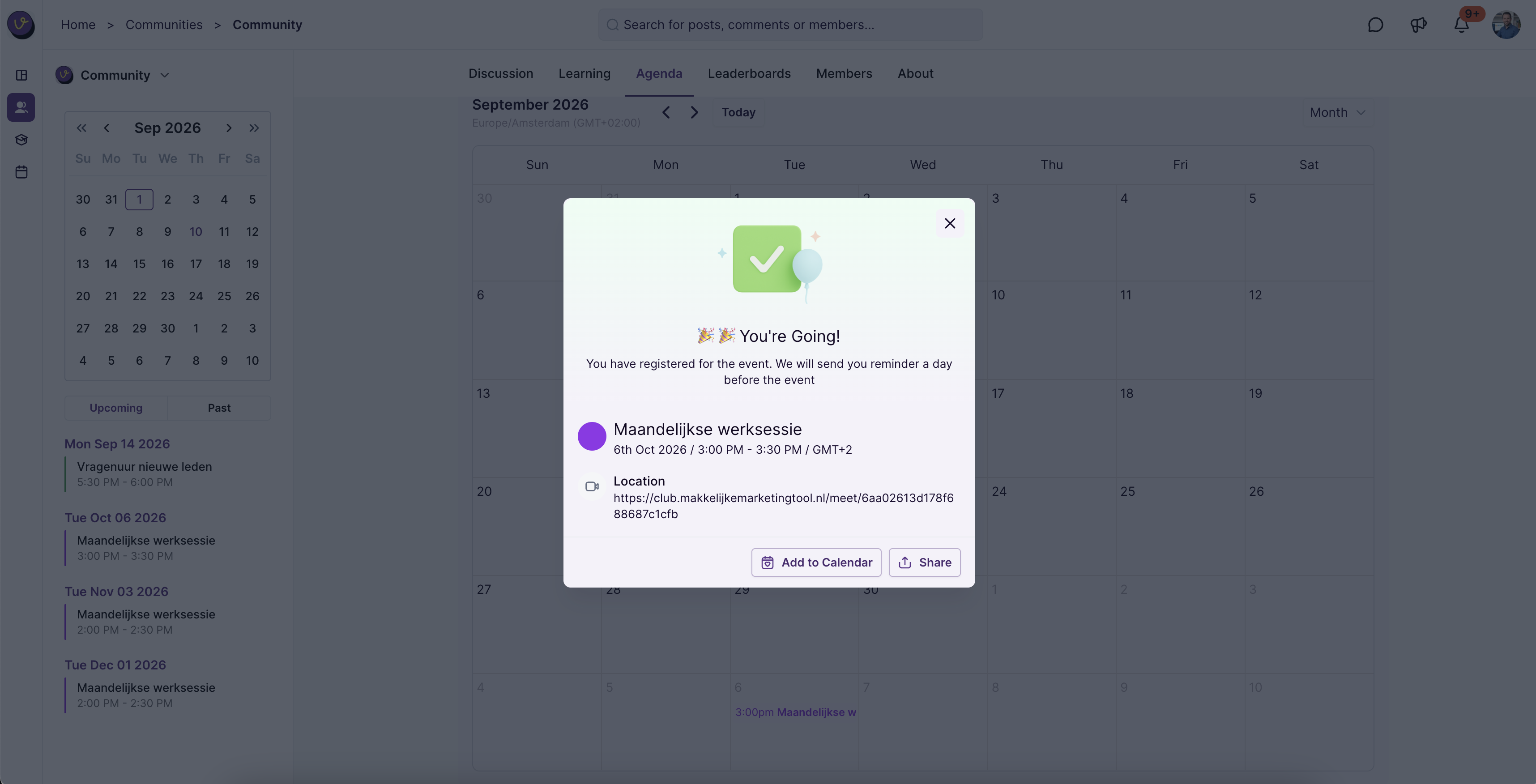Click Add to Calendar button
The height and width of the screenshot is (784, 1536).
pos(816,562)
